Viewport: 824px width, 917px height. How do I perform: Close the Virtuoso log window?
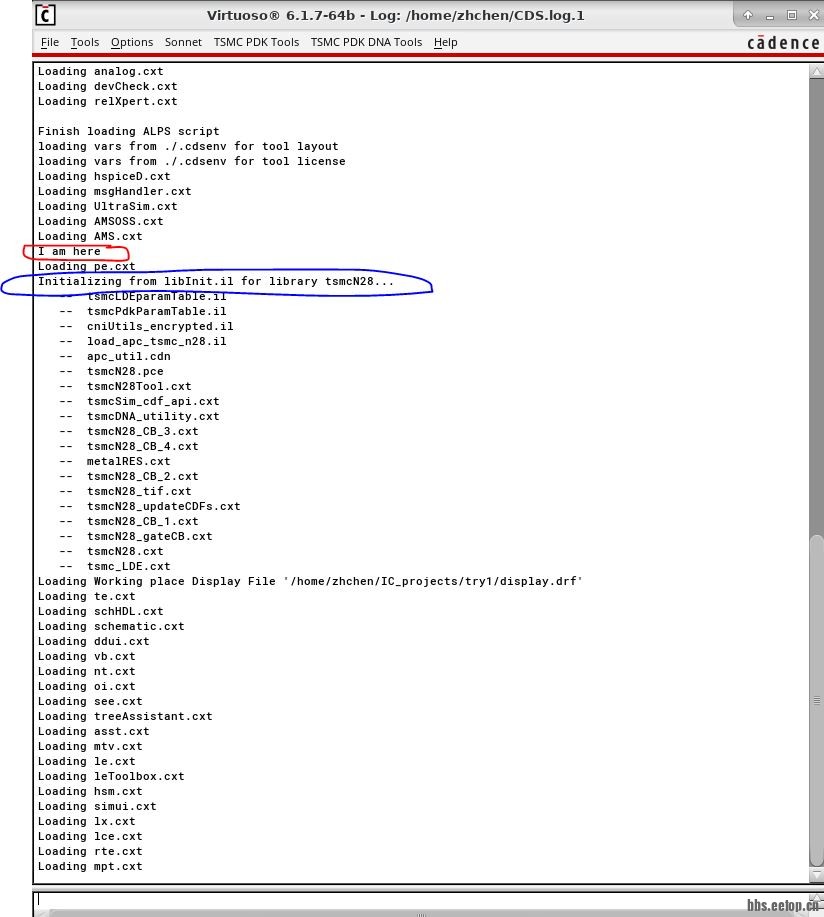811,15
